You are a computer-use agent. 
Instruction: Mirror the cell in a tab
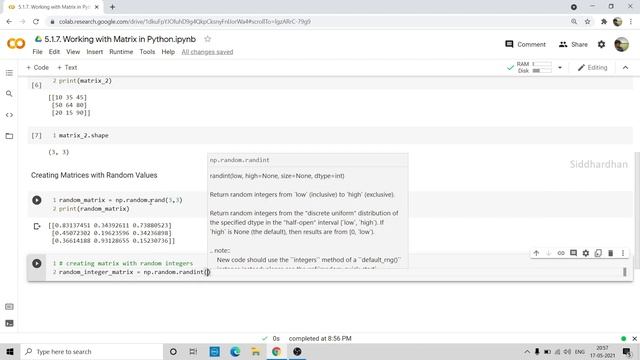click(x=598, y=253)
